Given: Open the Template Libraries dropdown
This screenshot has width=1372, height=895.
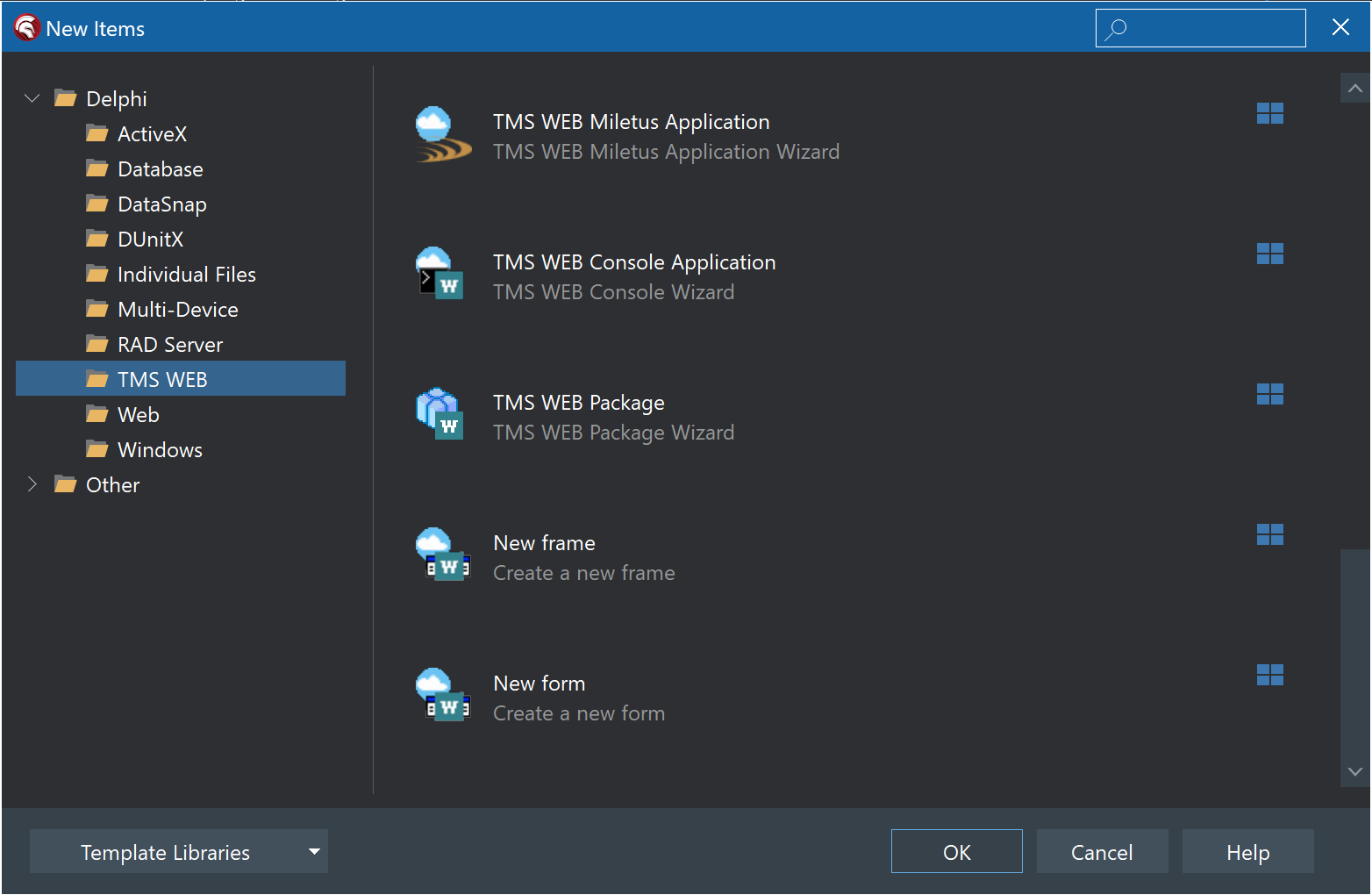Looking at the screenshot, I should (179, 851).
